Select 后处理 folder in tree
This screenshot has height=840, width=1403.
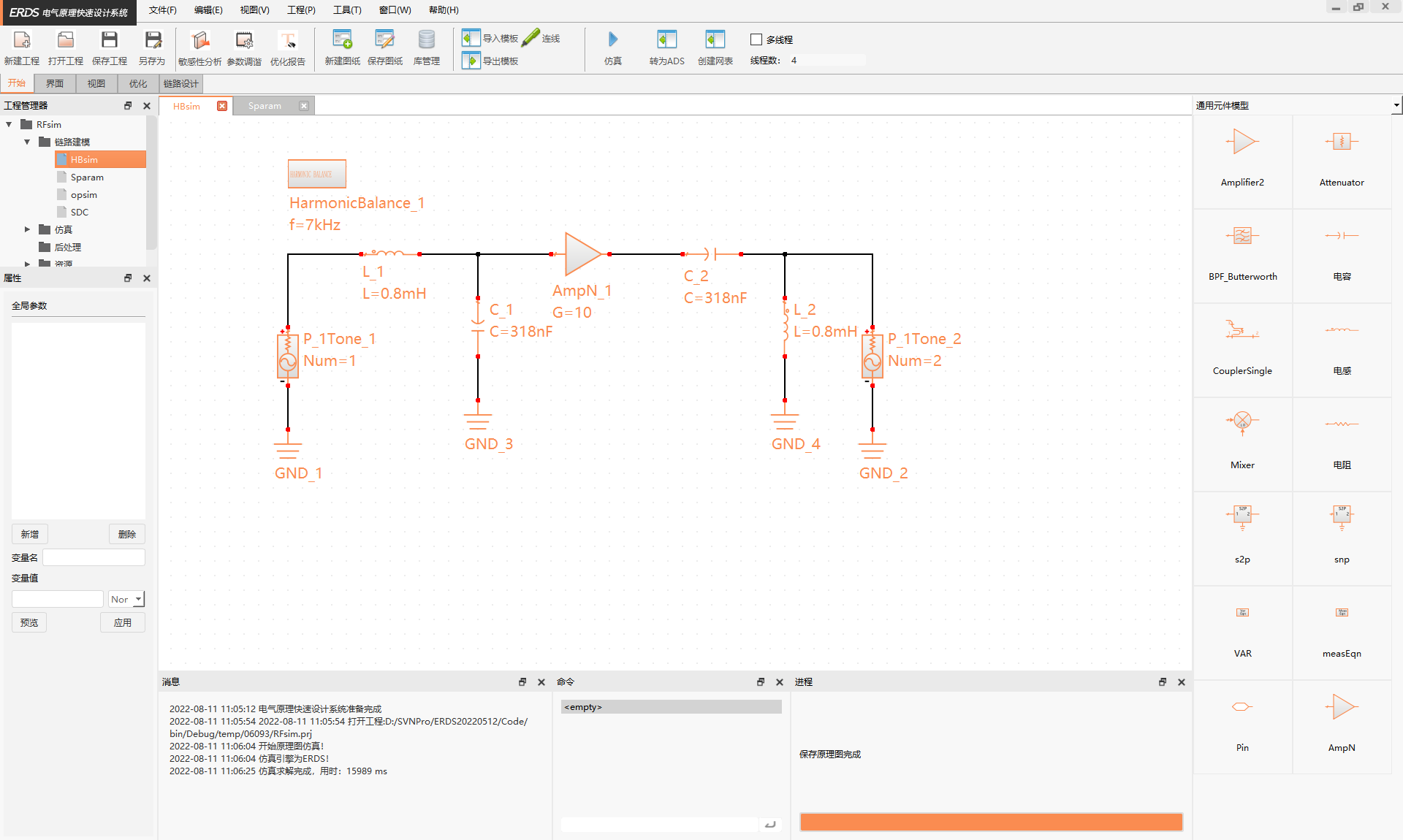(67, 248)
